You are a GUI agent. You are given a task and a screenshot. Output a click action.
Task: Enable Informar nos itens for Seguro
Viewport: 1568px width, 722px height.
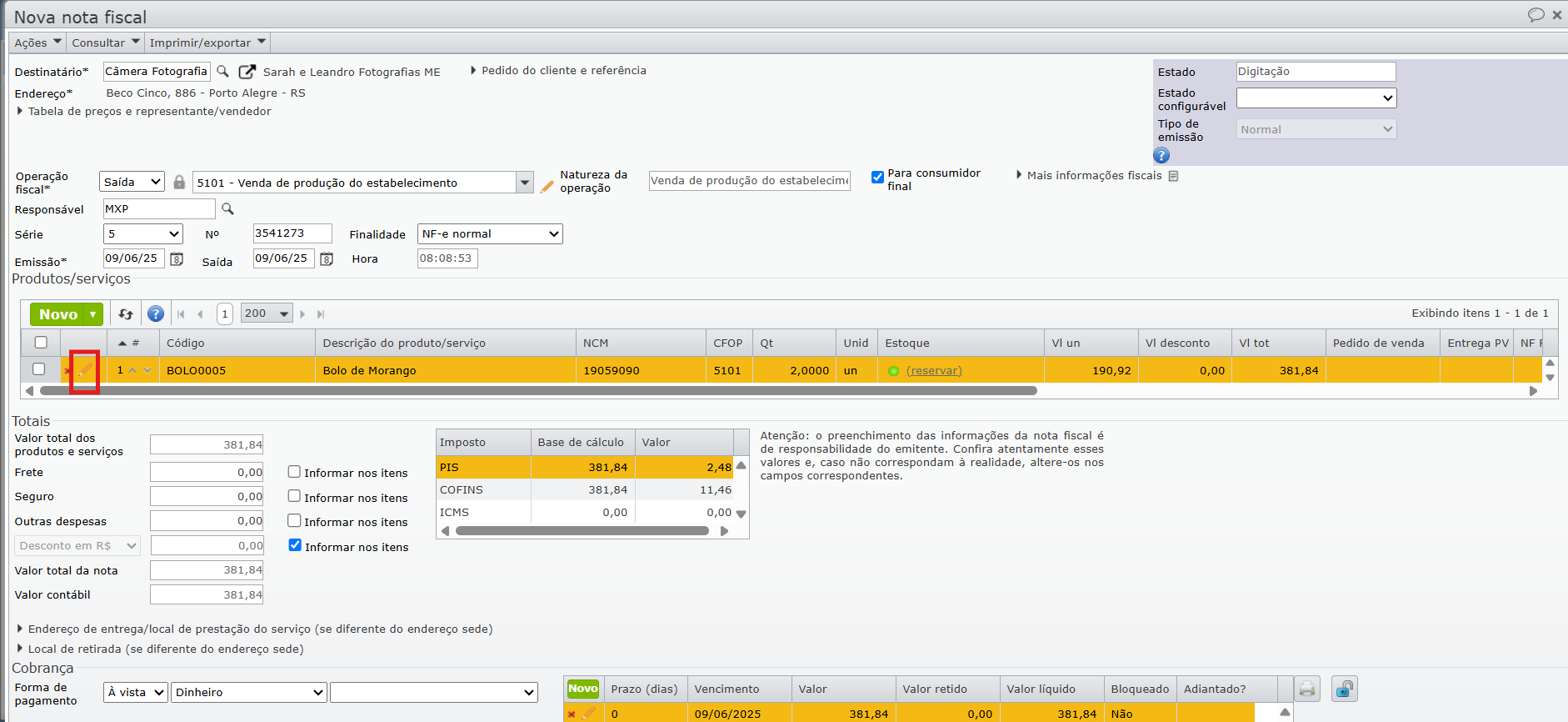[x=294, y=496]
